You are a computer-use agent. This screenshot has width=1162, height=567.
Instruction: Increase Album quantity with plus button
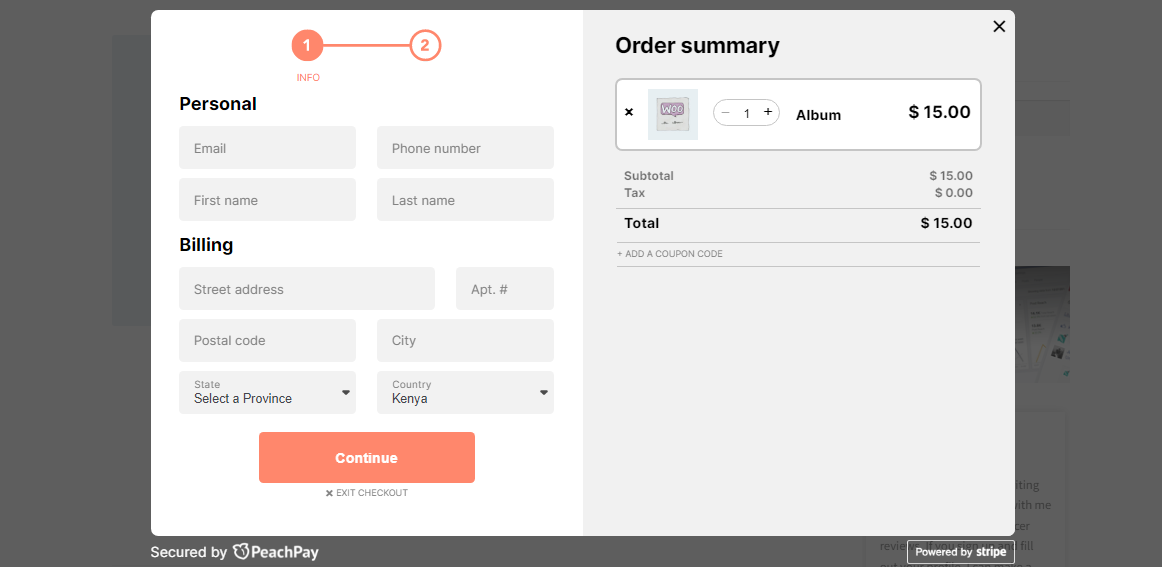[x=767, y=113]
